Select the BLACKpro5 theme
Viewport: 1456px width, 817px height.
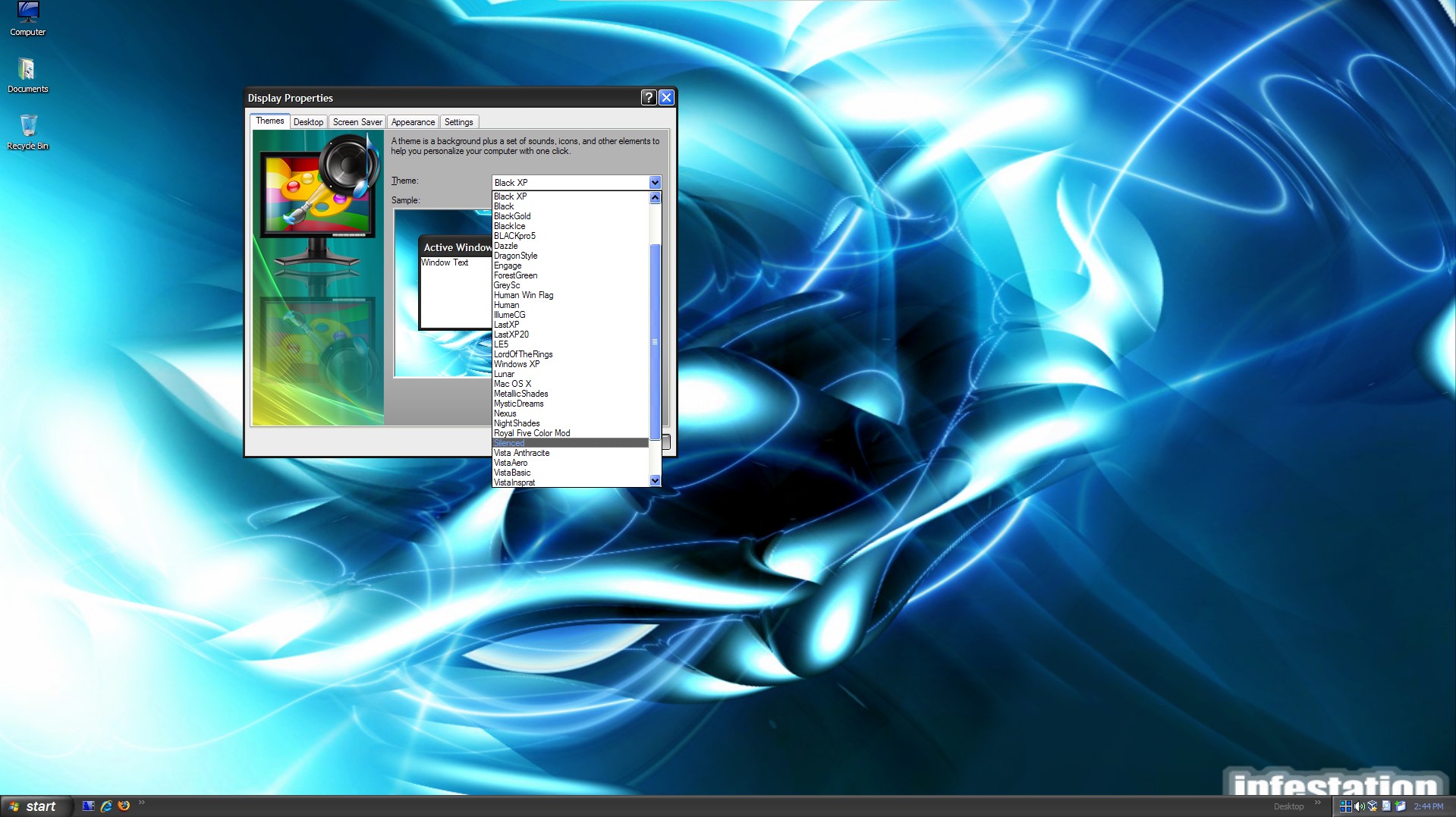coord(571,236)
